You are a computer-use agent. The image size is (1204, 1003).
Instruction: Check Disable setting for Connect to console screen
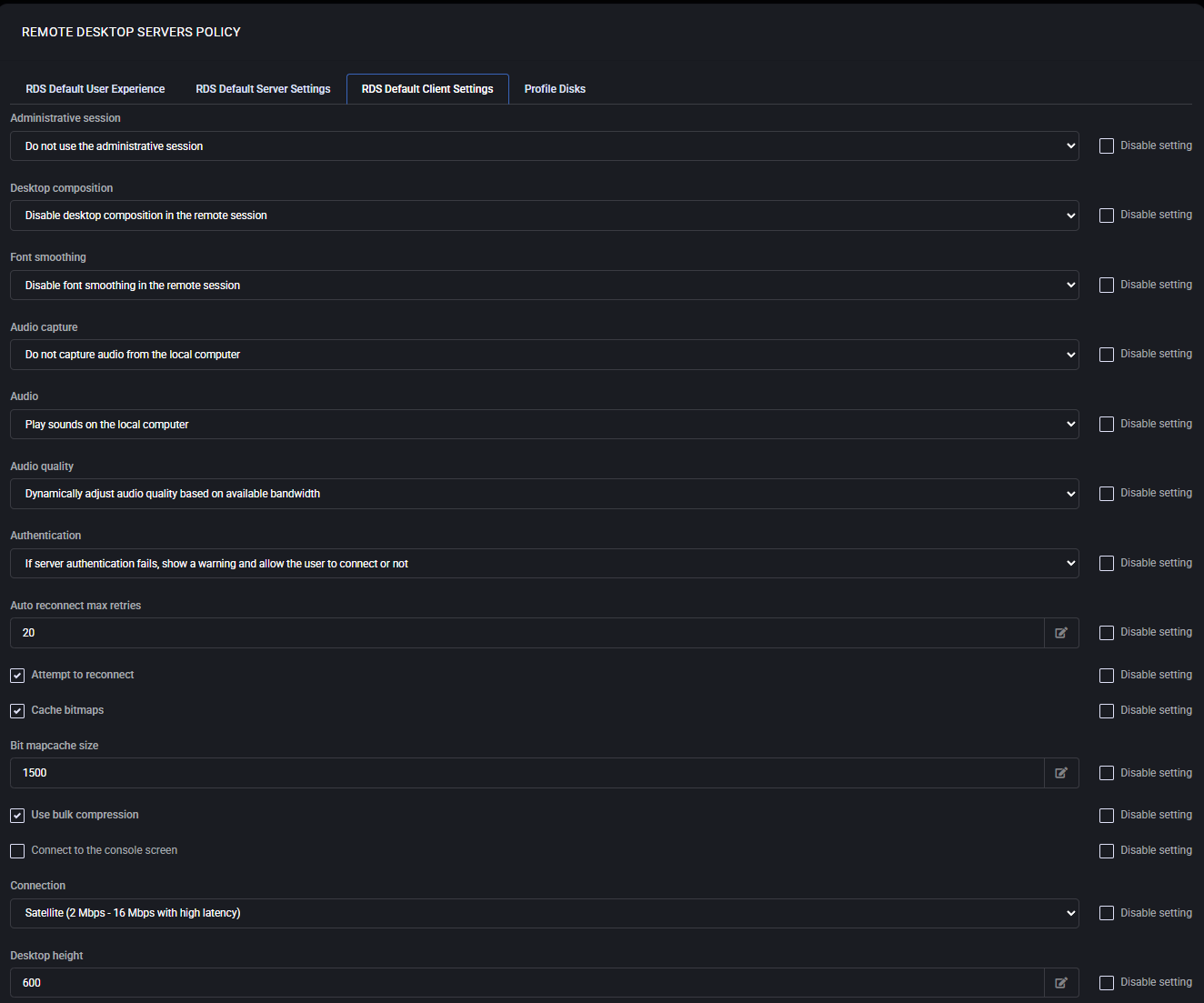point(1107,851)
